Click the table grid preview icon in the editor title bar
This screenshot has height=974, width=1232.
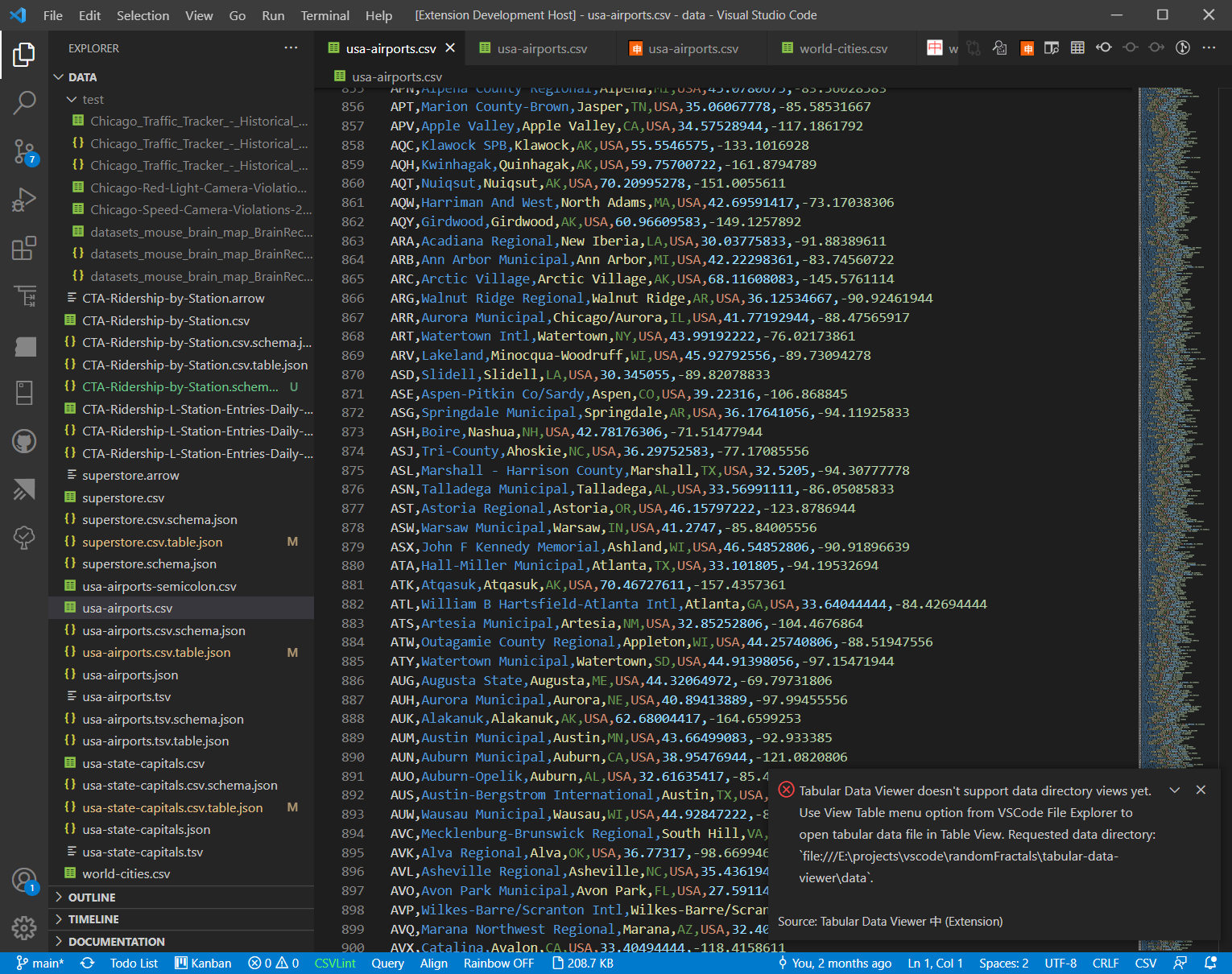[x=1077, y=47]
